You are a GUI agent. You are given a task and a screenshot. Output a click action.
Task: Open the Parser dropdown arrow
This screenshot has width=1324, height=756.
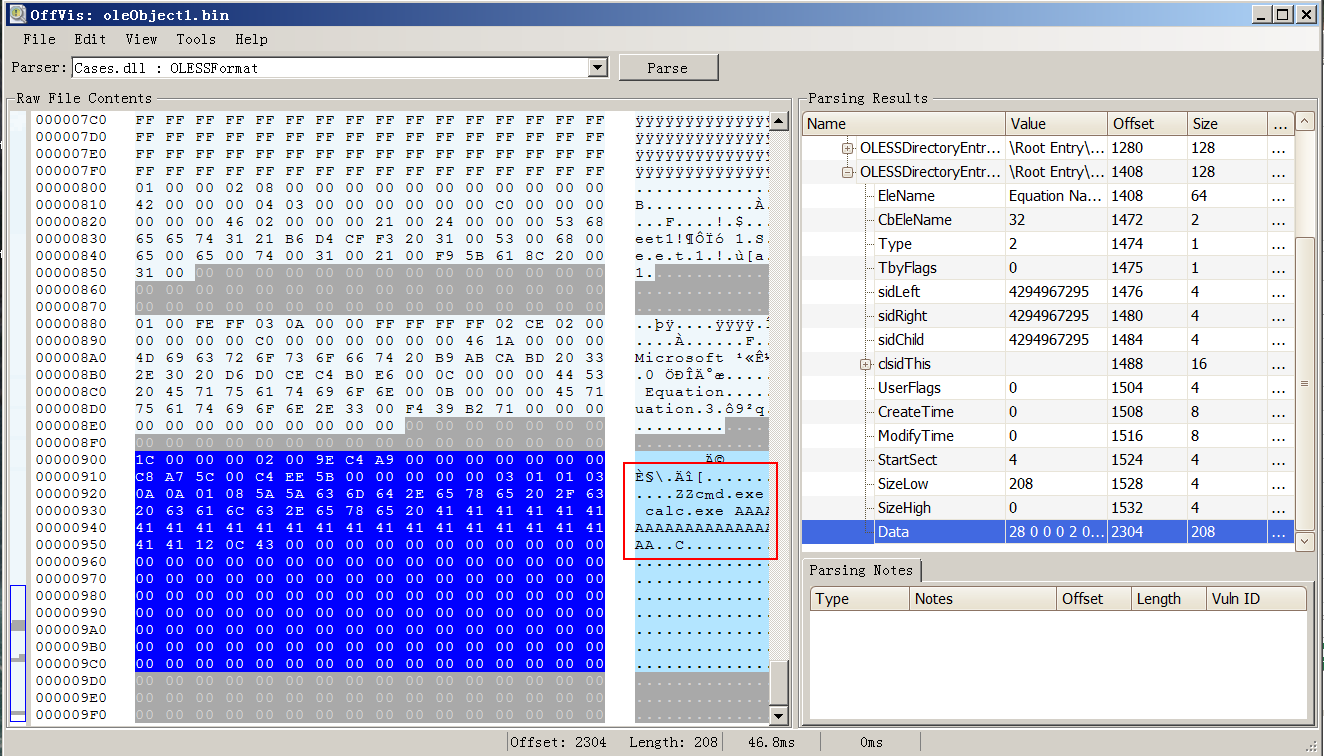[x=598, y=68]
